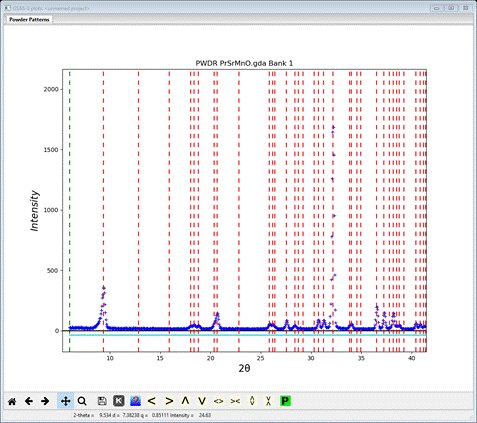The width and height of the screenshot is (477, 423).
Task: Expand X axis with <> button
Action: (x=218, y=401)
